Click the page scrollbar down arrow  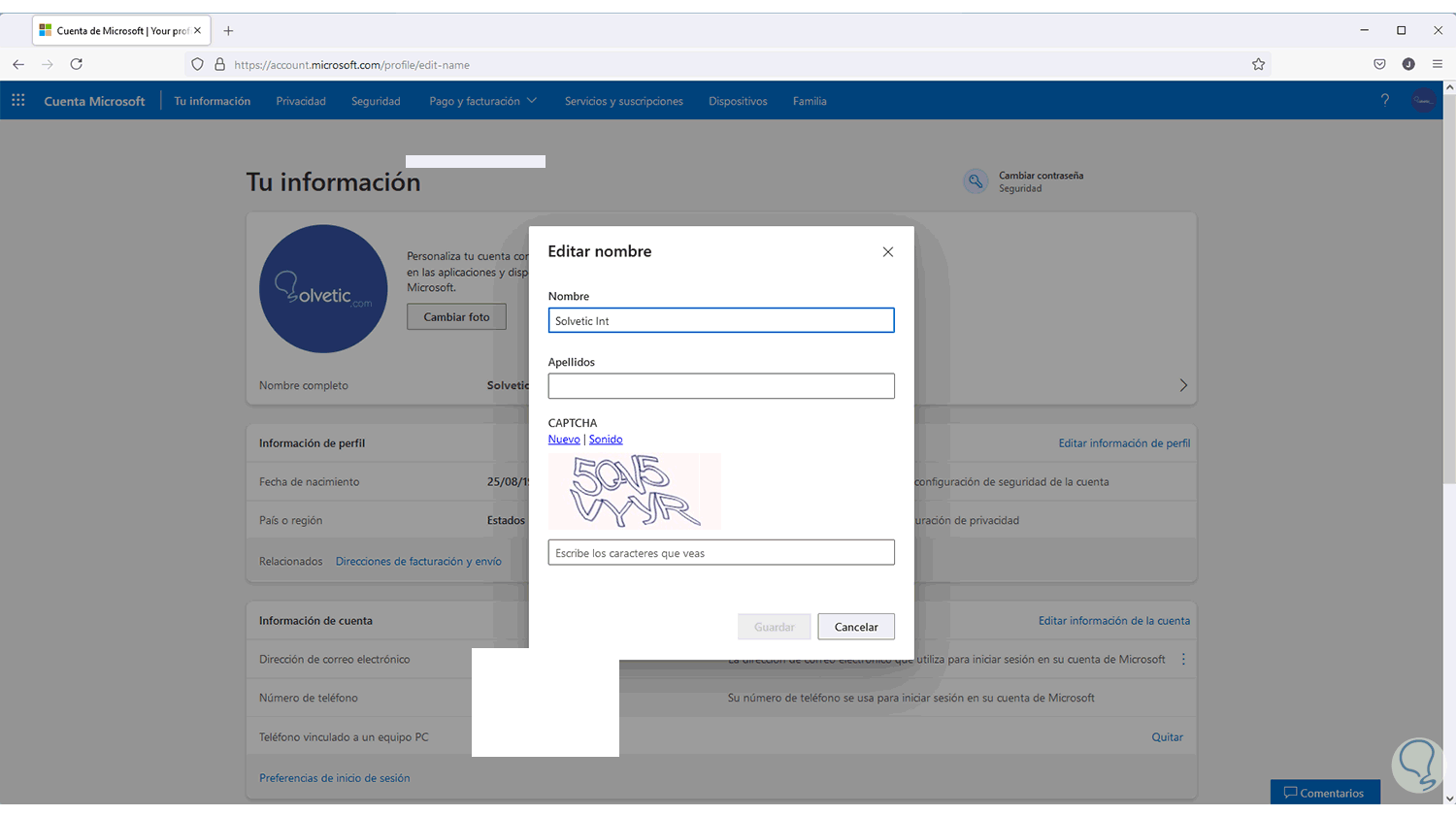(1449, 799)
